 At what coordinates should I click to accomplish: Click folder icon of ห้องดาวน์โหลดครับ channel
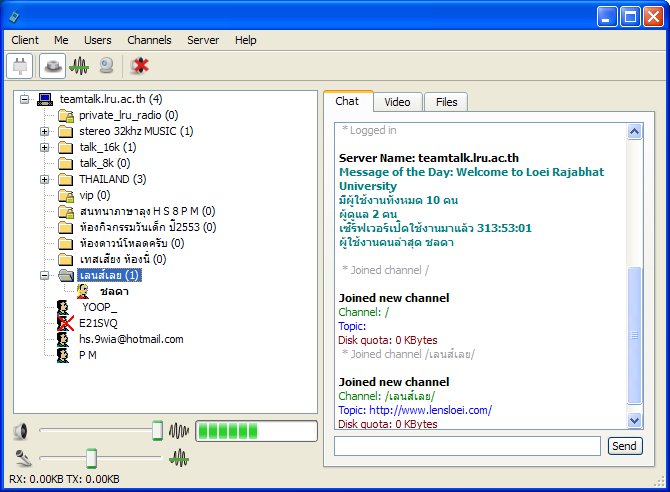65,244
